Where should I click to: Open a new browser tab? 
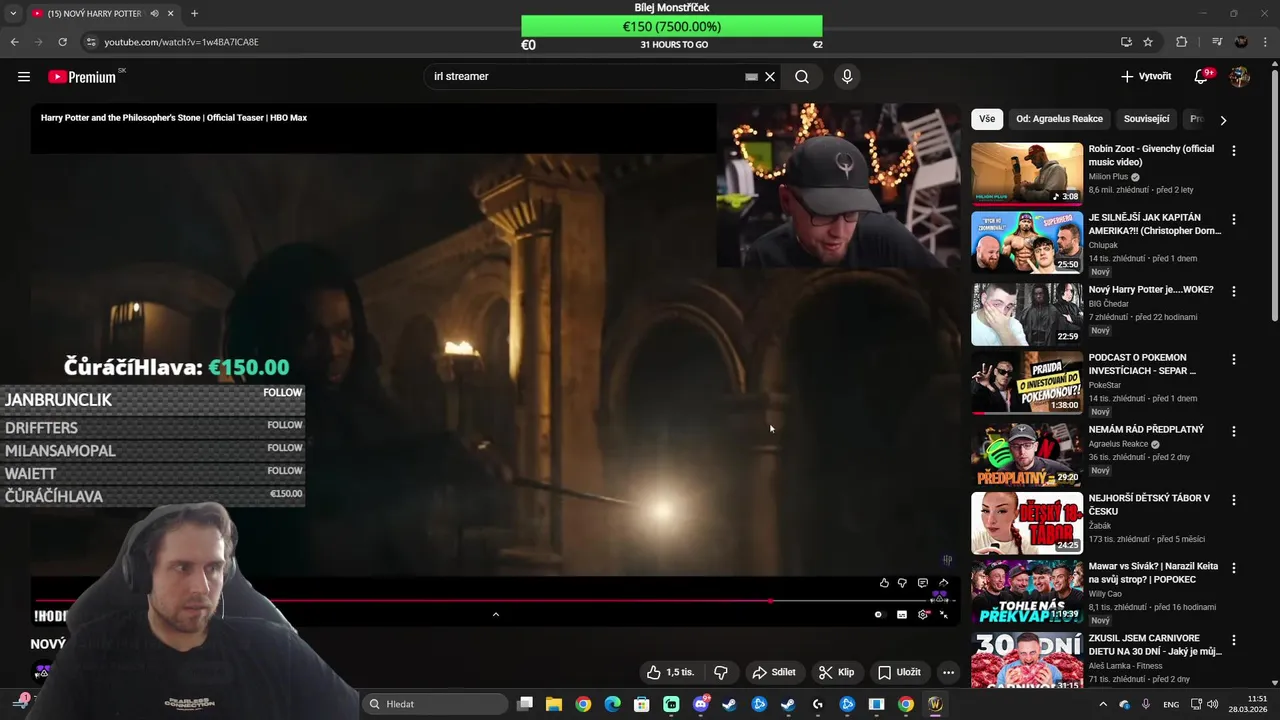[x=194, y=14]
